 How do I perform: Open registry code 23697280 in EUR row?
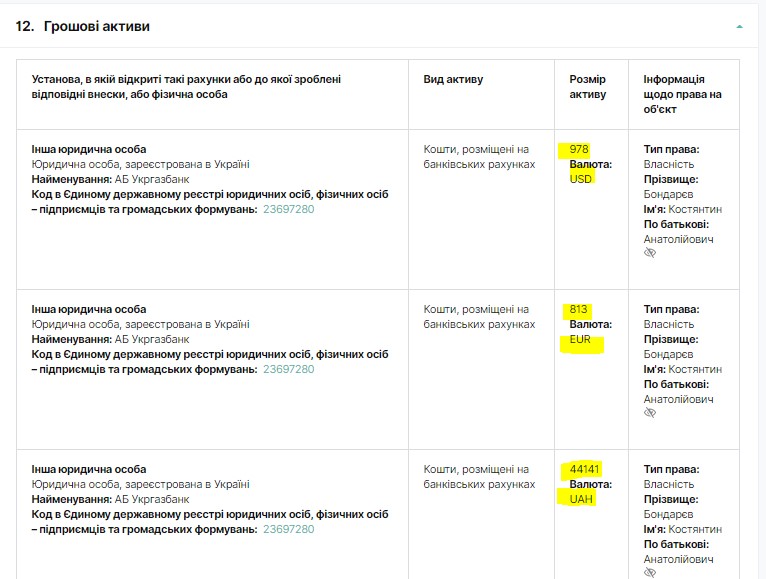(288, 370)
